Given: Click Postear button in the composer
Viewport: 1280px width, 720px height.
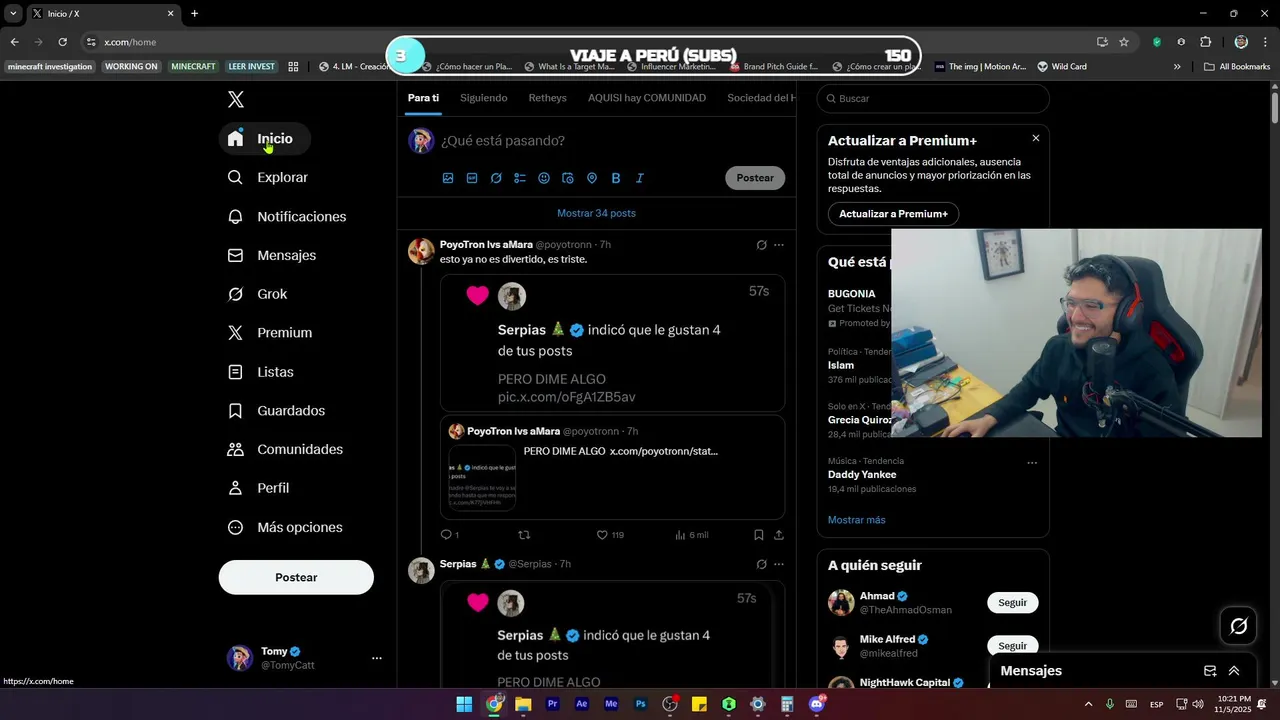Looking at the screenshot, I should pyautogui.click(x=755, y=178).
